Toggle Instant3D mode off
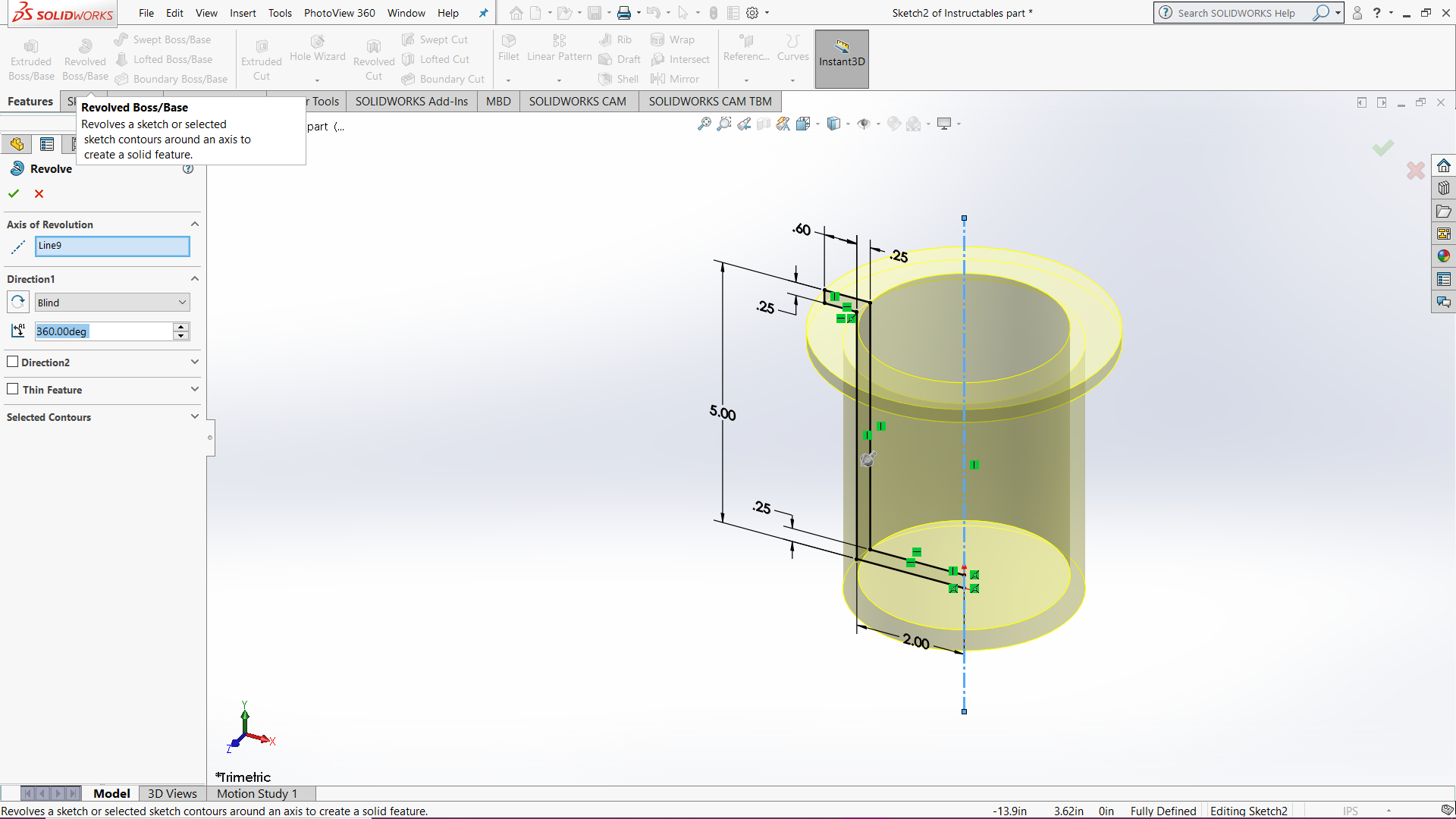The height and width of the screenshot is (819, 1456). tap(841, 58)
